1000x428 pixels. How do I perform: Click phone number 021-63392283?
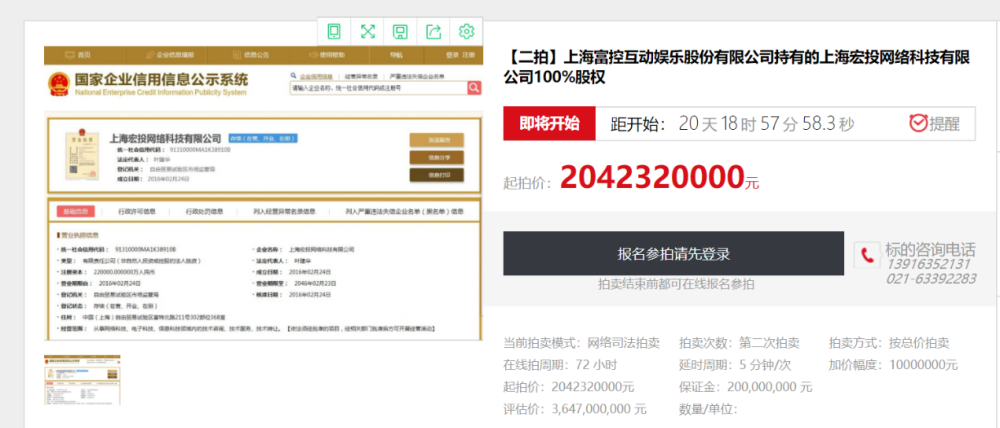click(x=930, y=279)
